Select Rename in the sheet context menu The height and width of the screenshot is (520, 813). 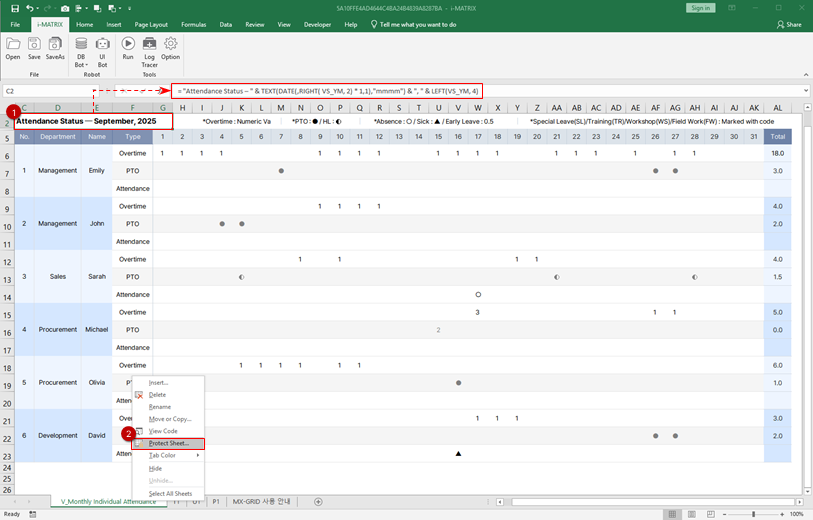click(x=160, y=407)
